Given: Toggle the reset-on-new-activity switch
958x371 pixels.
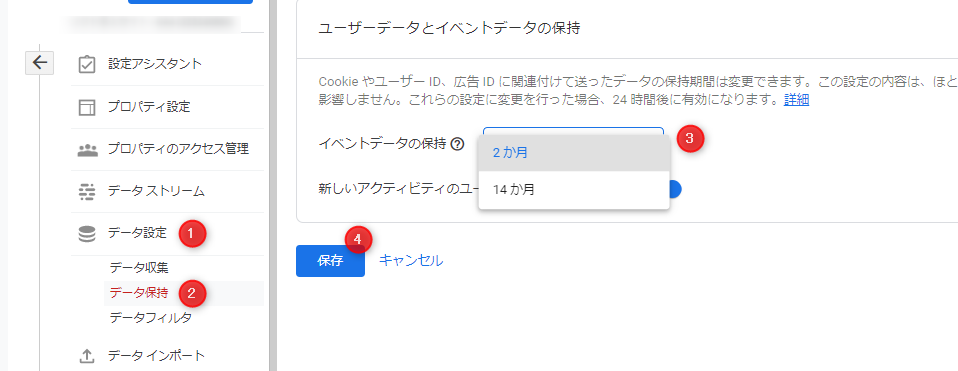Looking at the screenshot, I should (x=672, y=189).
